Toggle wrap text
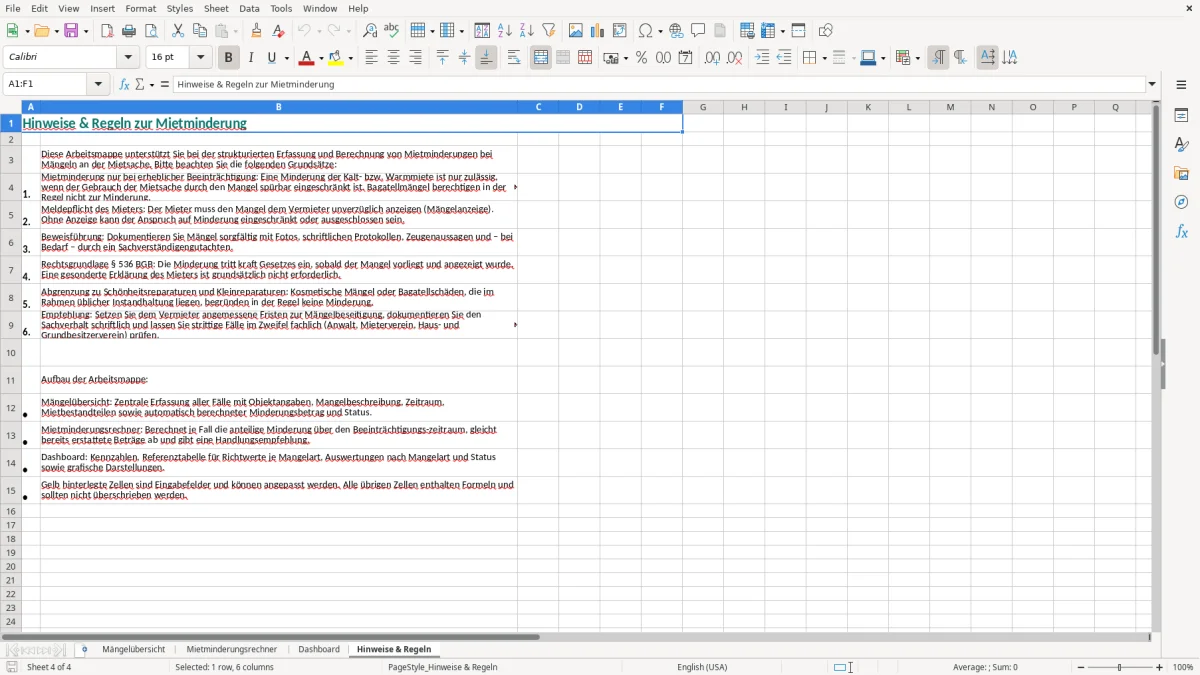1200x675 pixels. pyautogui.click(x=514, y=58)
